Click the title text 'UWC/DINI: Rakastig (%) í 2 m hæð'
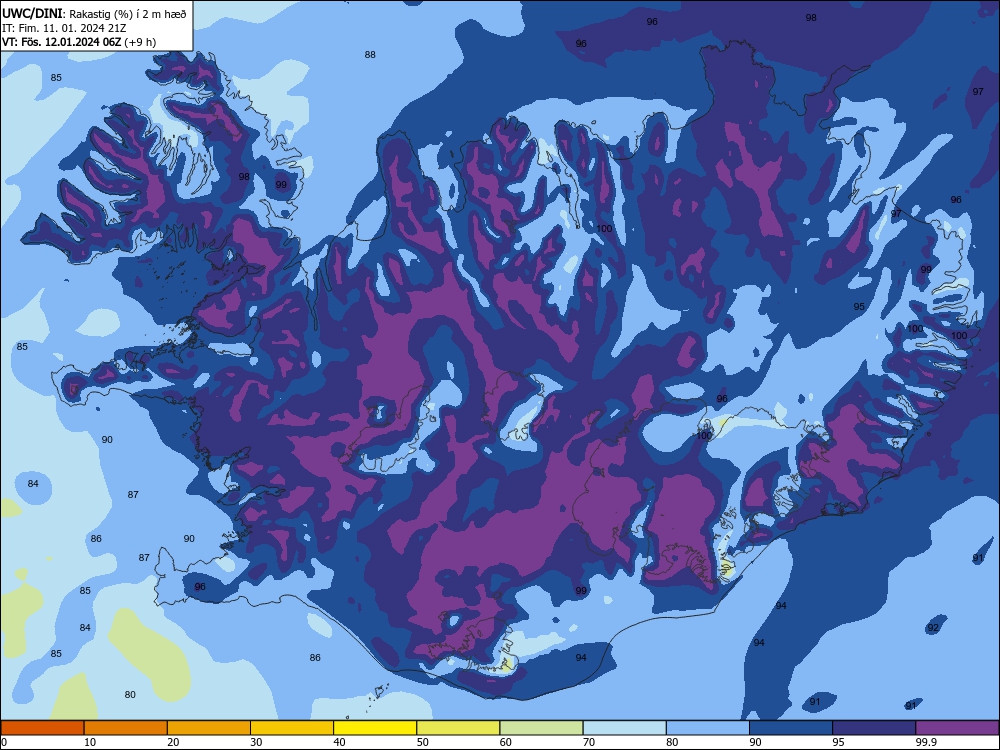The width and height of the screenshot is (1000, 750). pyautogui.click(x=94, y=14)
